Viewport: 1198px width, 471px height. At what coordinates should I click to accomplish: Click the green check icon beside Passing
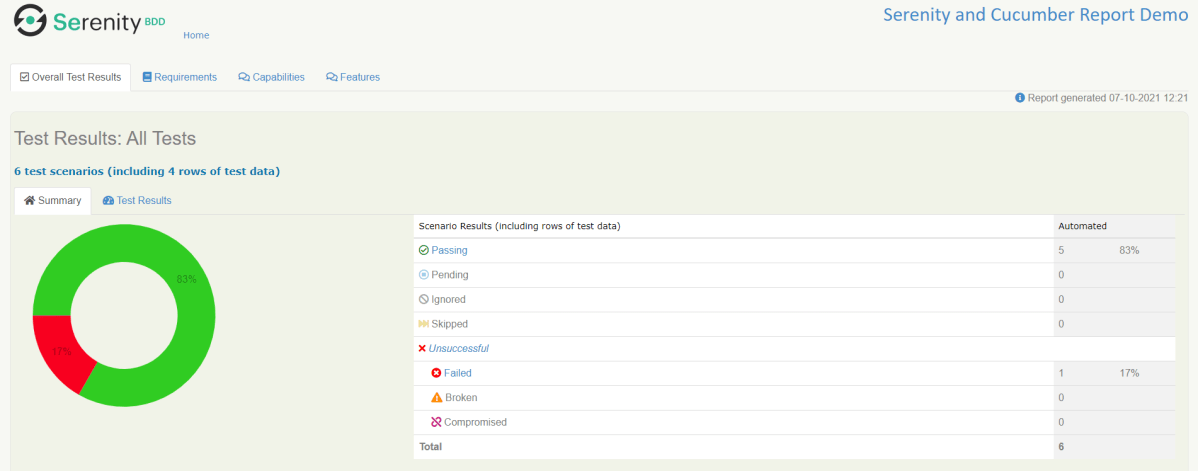(x=424, y=250)
